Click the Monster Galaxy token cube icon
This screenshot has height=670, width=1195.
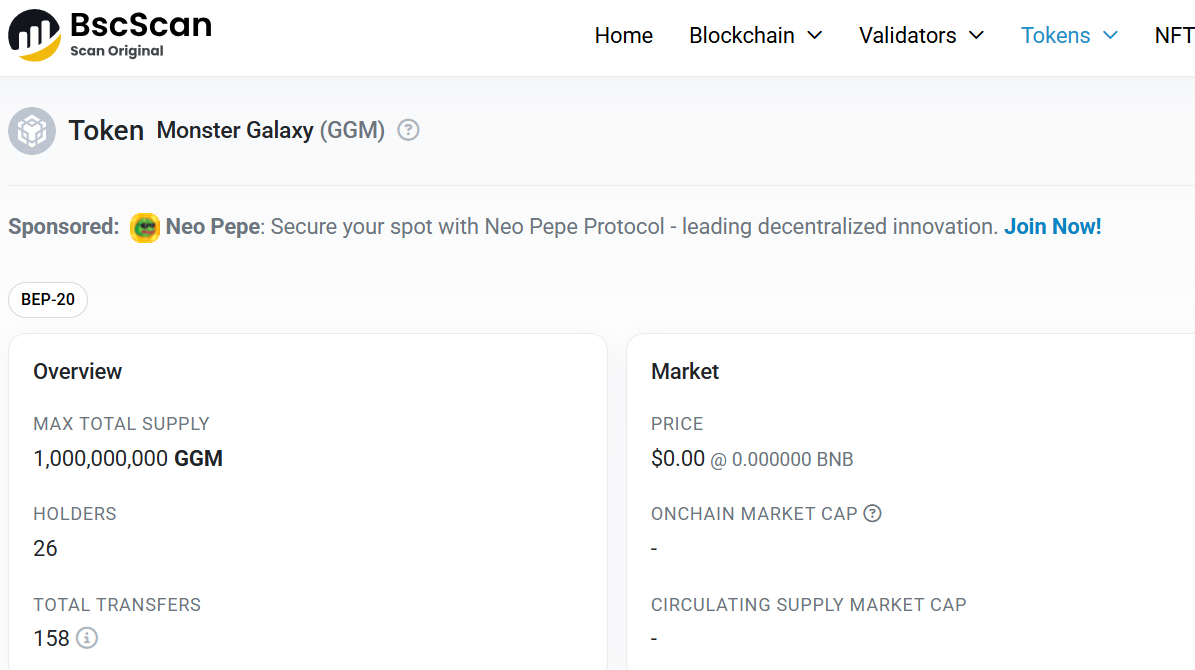click(32, 131)
